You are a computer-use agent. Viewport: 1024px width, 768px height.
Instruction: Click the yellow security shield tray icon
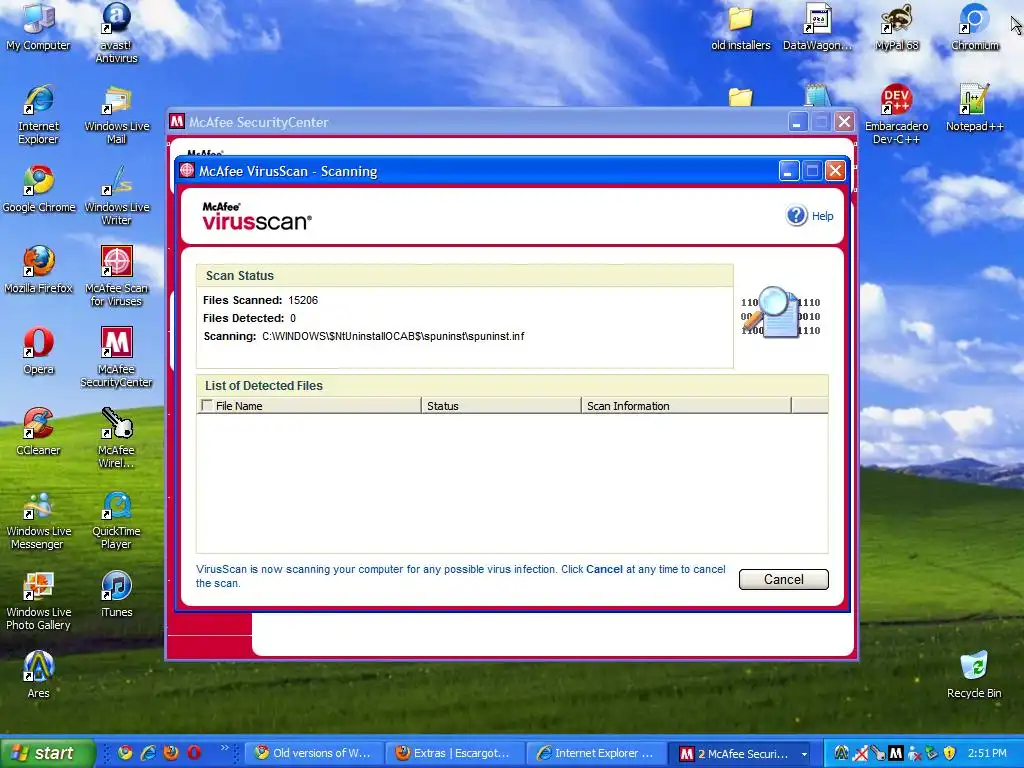pyautogui.click(x=950, y=753)
